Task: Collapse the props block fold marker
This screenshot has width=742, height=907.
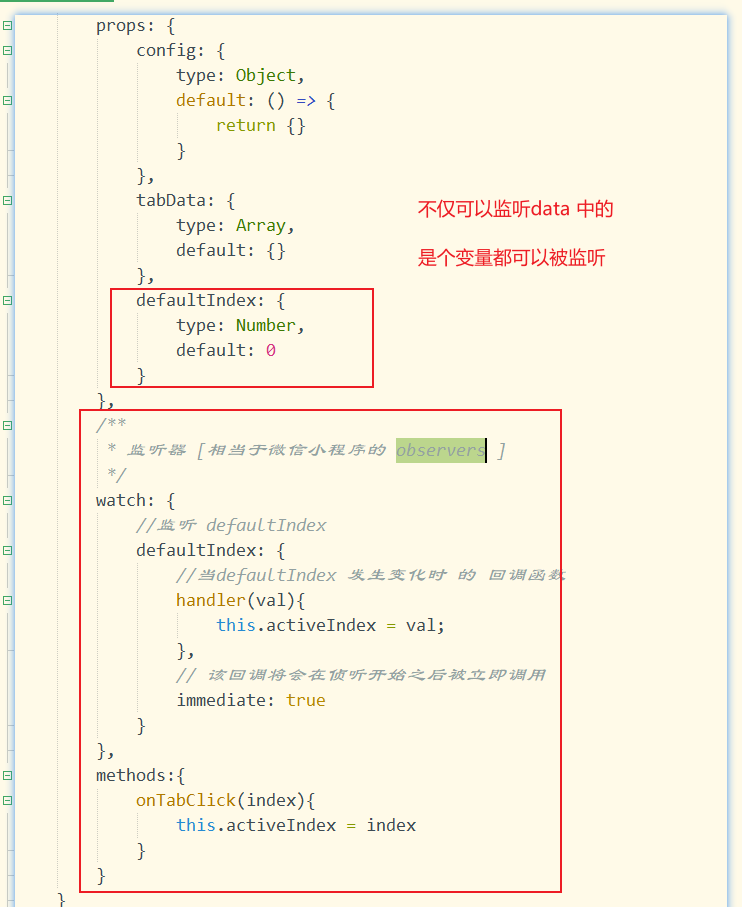Action: pyautogui.click(x=8, y=25)
